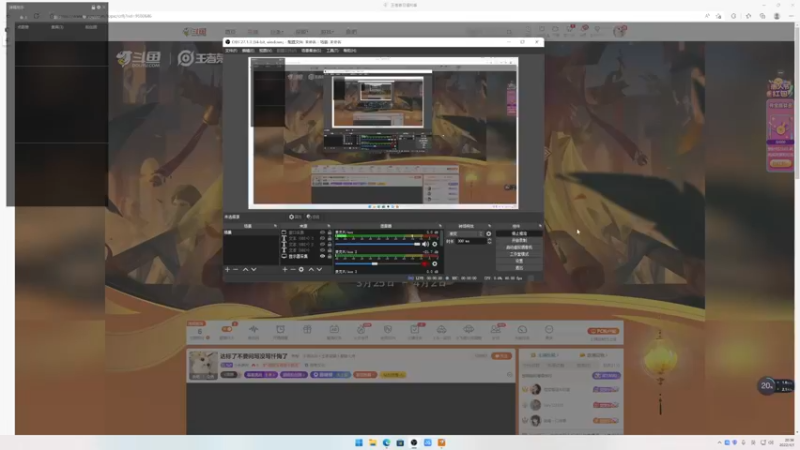
Task: Click the Douyu logo in the site header
Action: pyautogui.click(x=194, y=32)
